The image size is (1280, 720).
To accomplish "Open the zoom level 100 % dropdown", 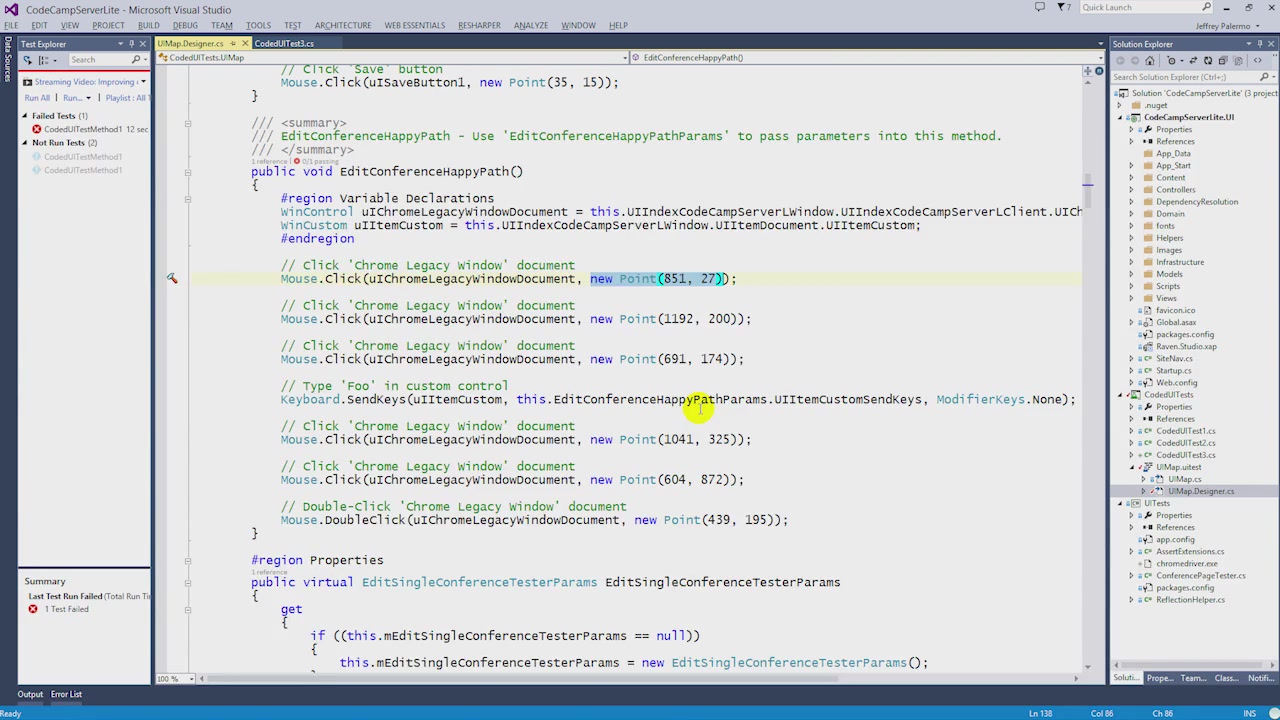I will tap(190, 679).
